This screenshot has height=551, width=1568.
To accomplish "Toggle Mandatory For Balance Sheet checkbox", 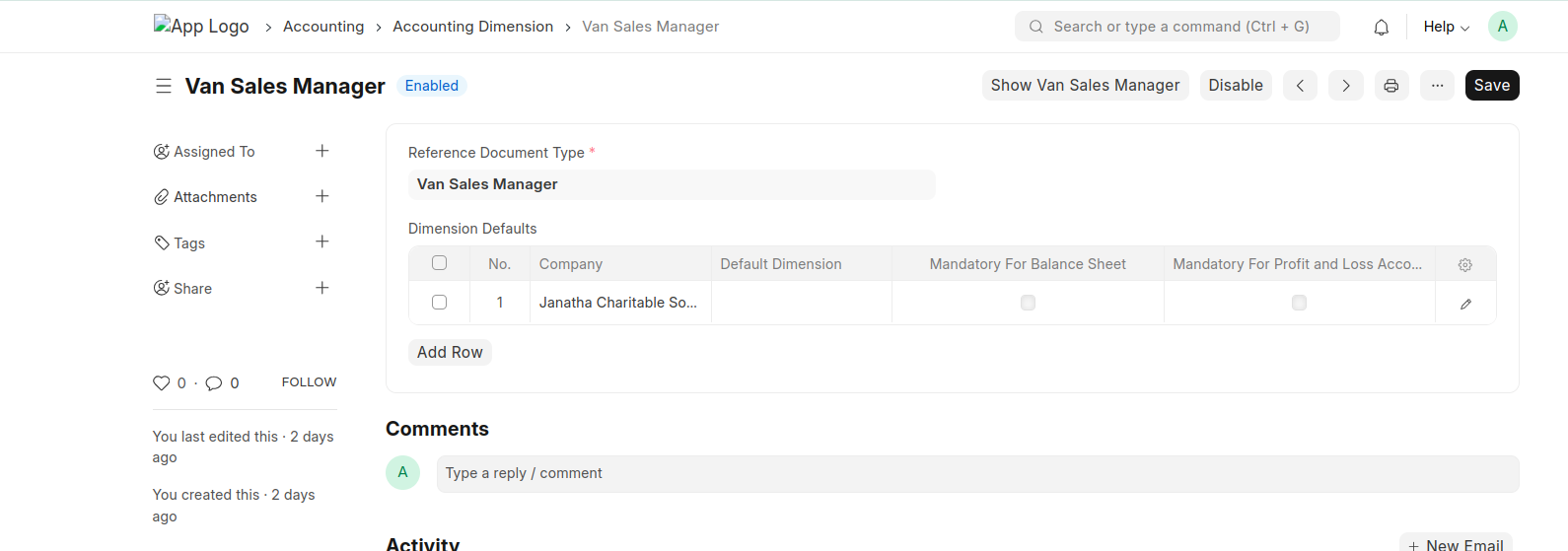I will [x=1028, y=303].
